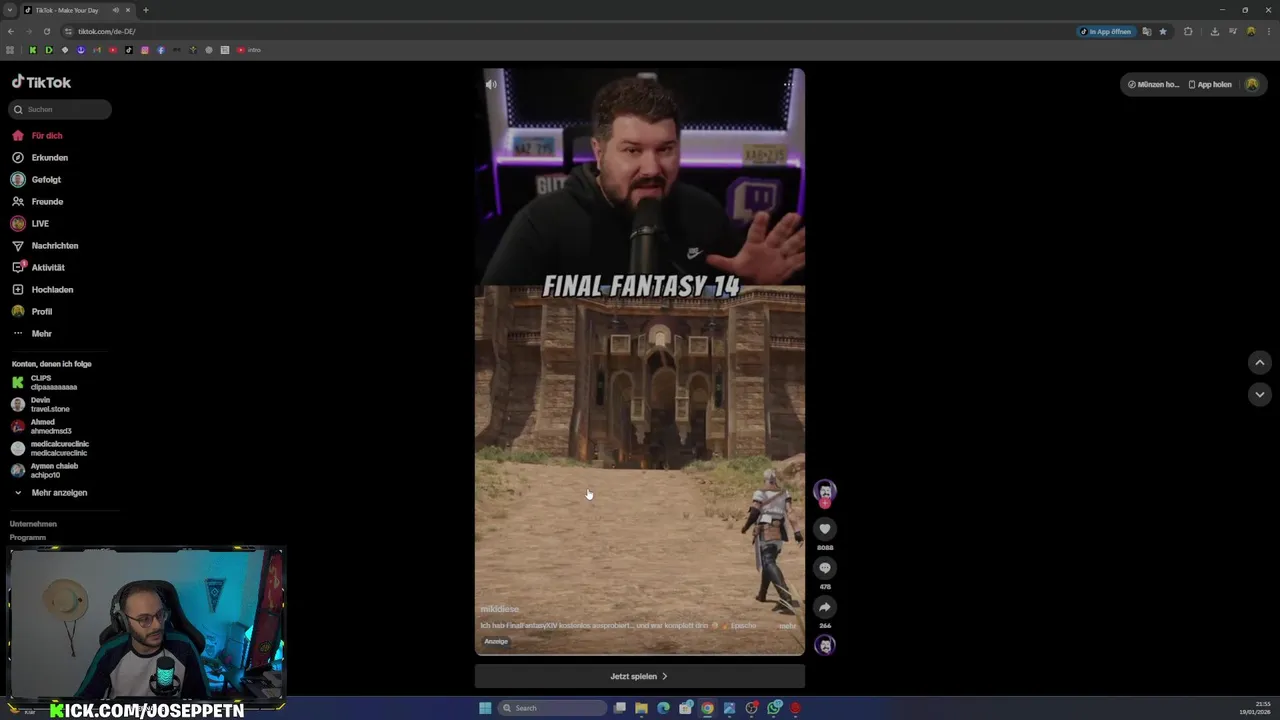Open the TikTok profile avatar at top right
Image resolution: width=1280 pixels, height=720 pixels.
tap(1252, 84)
